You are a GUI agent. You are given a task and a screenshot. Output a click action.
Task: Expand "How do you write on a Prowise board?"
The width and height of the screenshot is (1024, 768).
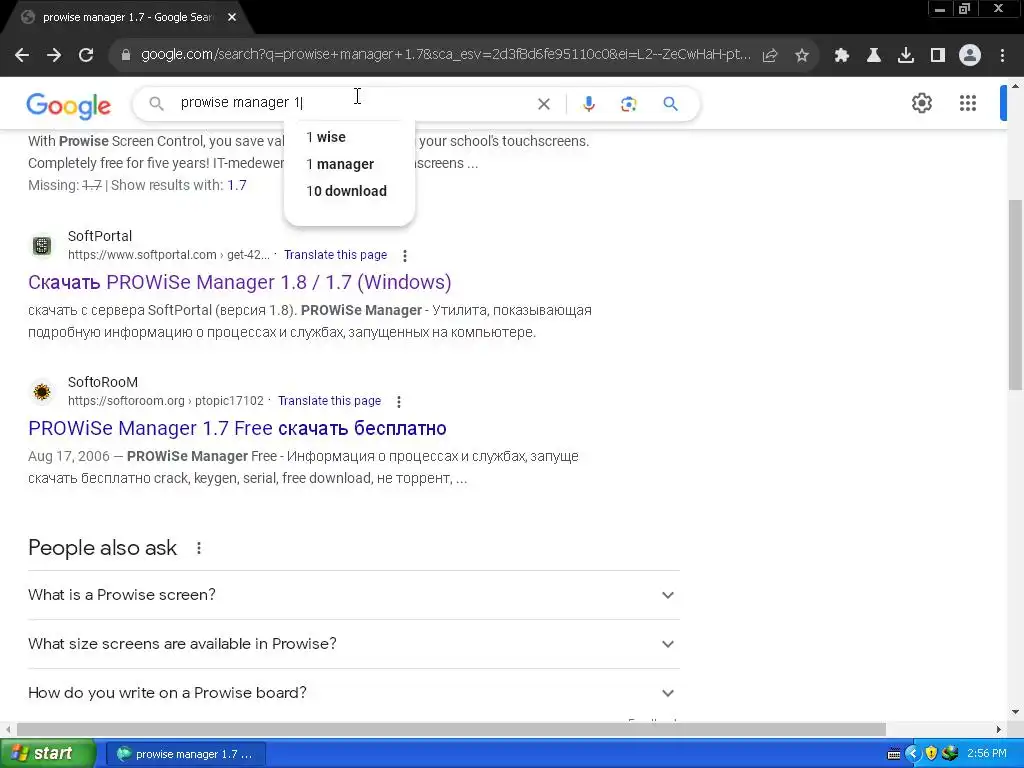(353, 693)
